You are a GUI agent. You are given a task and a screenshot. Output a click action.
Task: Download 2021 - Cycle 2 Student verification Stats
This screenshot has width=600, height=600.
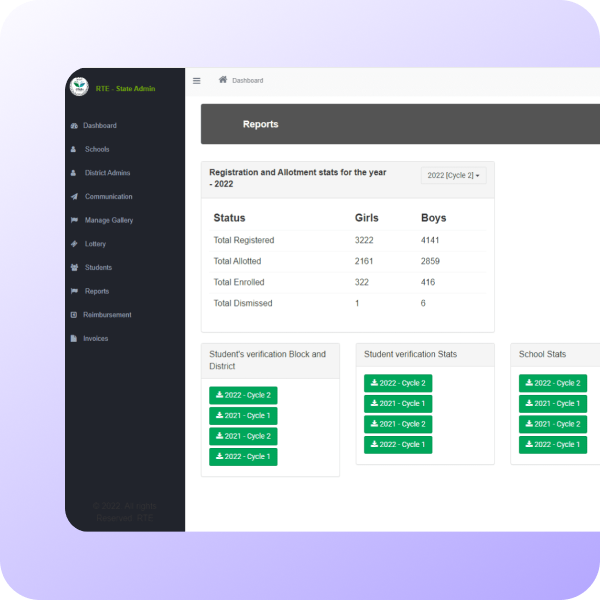click(398, 424)
